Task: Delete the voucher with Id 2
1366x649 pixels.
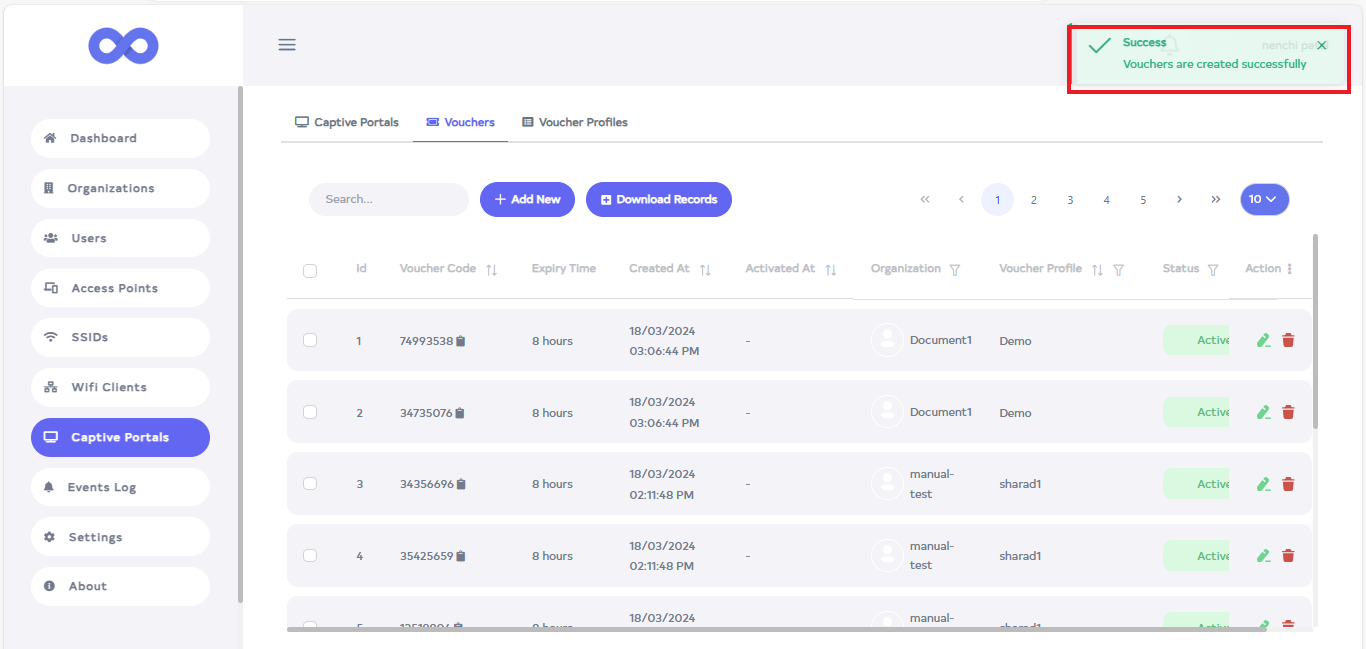Action: 1288,412
